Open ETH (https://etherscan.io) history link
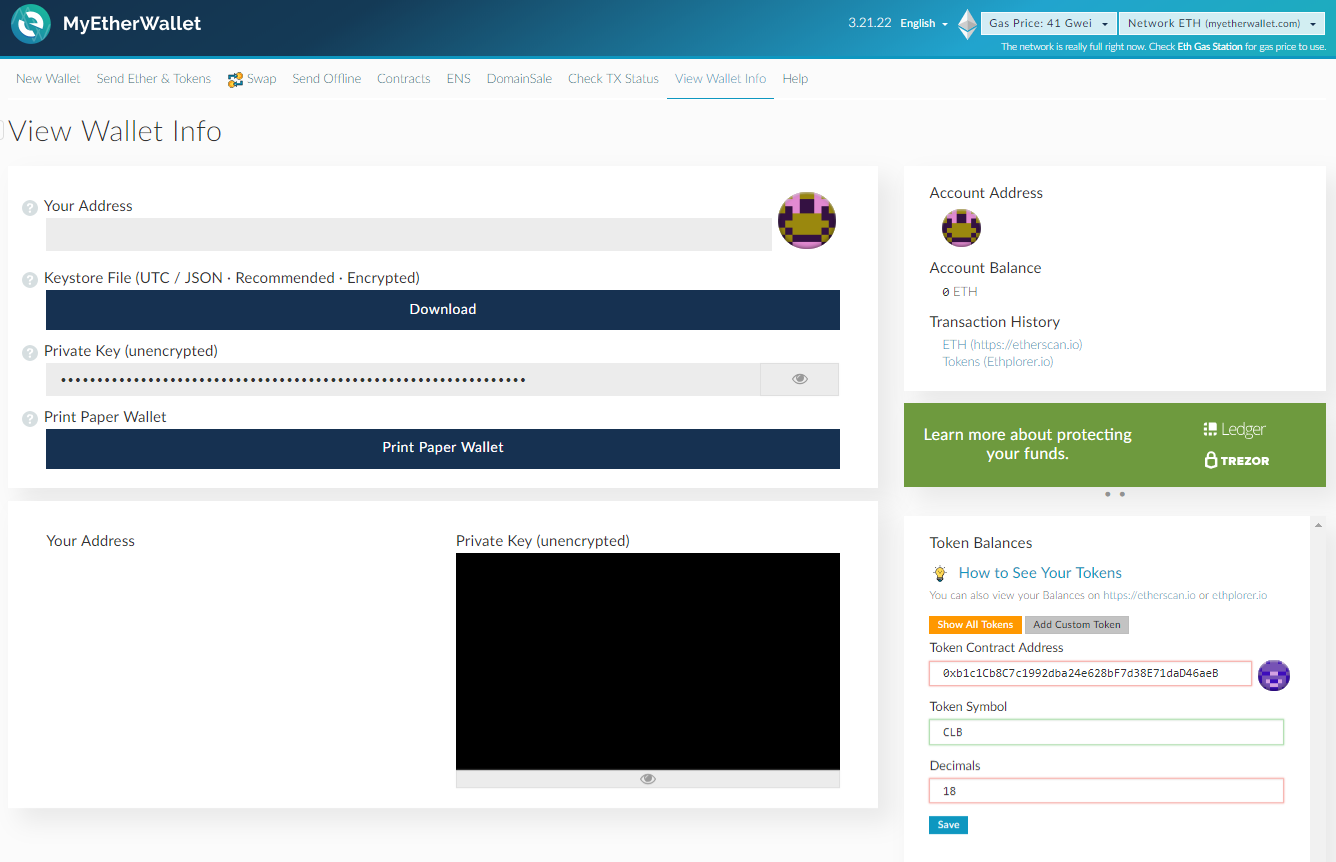 point(1012,344)
